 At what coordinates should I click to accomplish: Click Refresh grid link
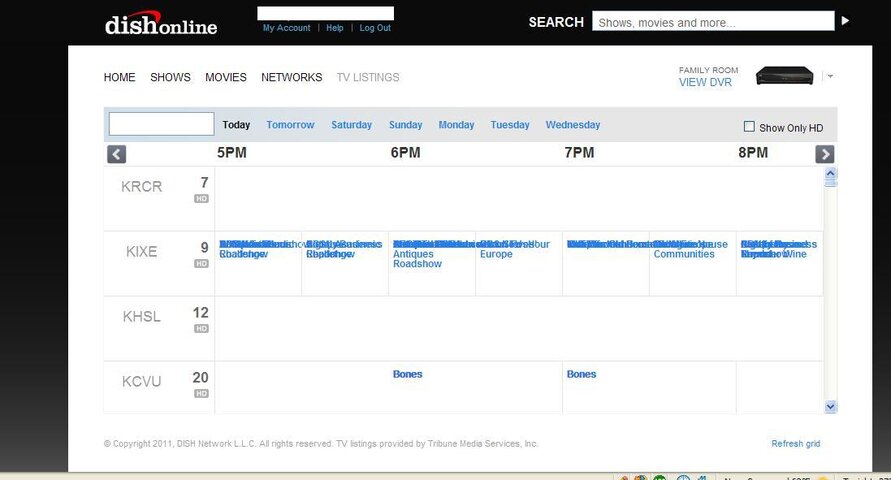[x=796, y=444]
